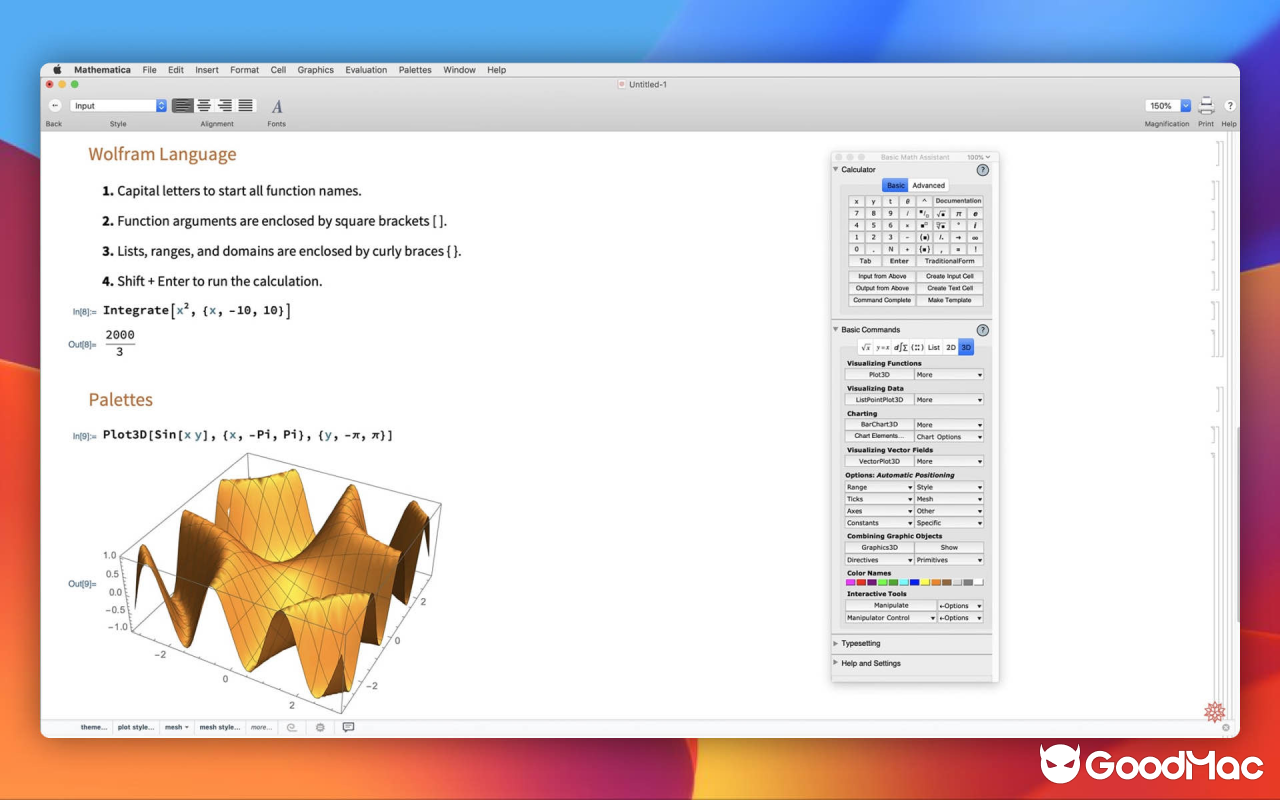Open the Calculator help question mark icon

tap(982, 169)
